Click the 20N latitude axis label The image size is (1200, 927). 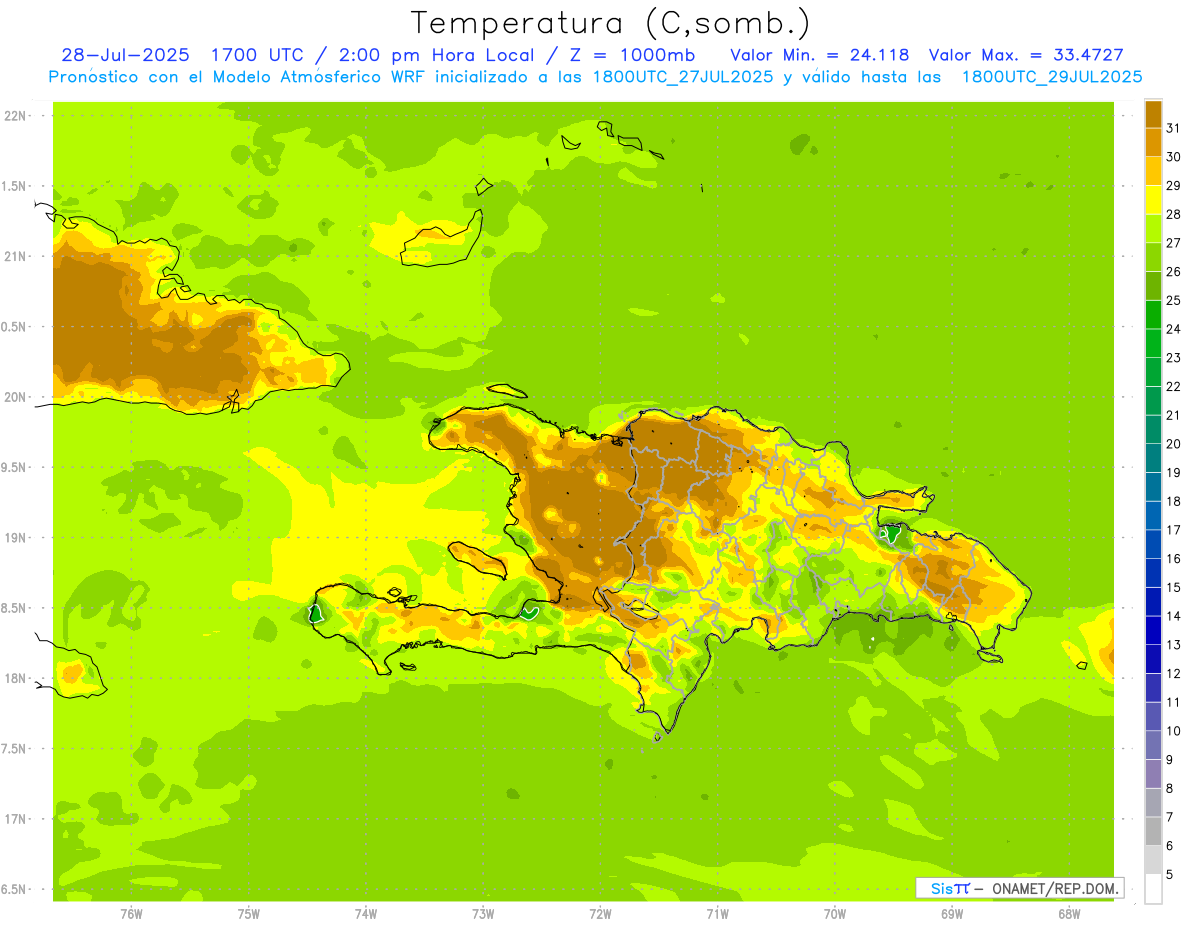click(15, 397)
